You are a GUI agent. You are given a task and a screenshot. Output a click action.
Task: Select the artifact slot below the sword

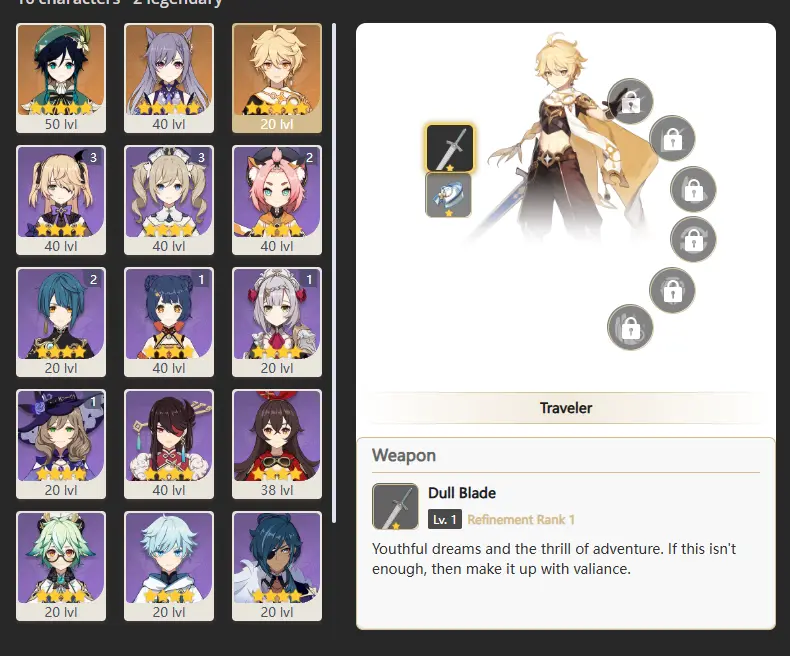click(x=448, y=195)
